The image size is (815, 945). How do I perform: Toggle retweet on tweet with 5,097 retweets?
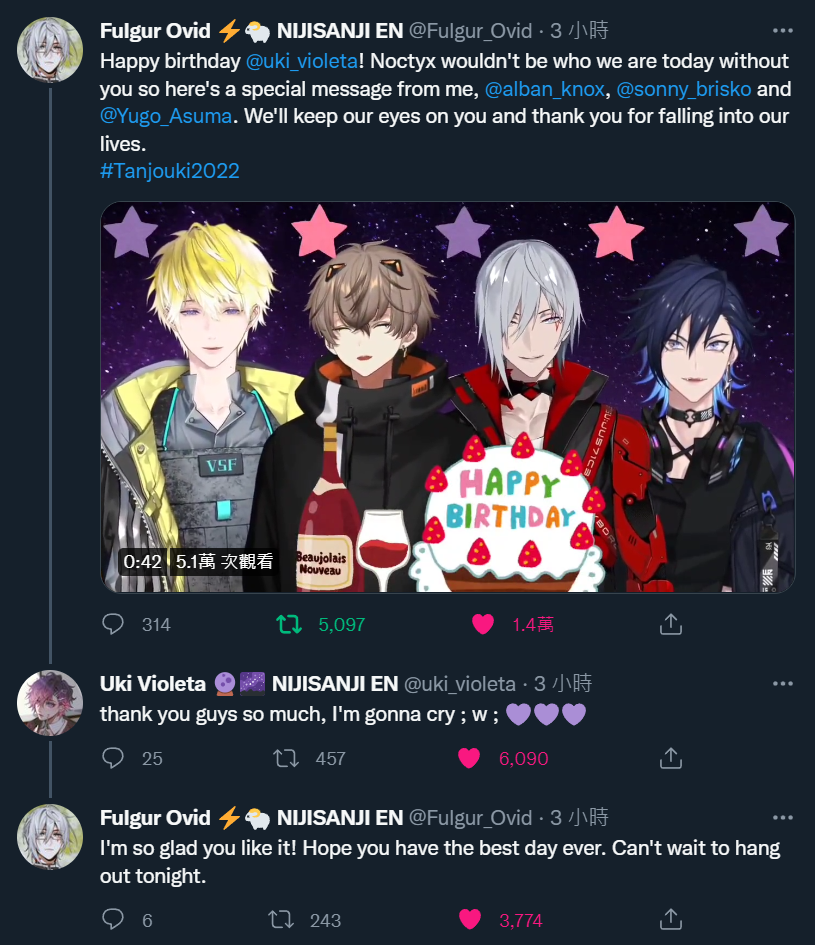pos(289,624)
